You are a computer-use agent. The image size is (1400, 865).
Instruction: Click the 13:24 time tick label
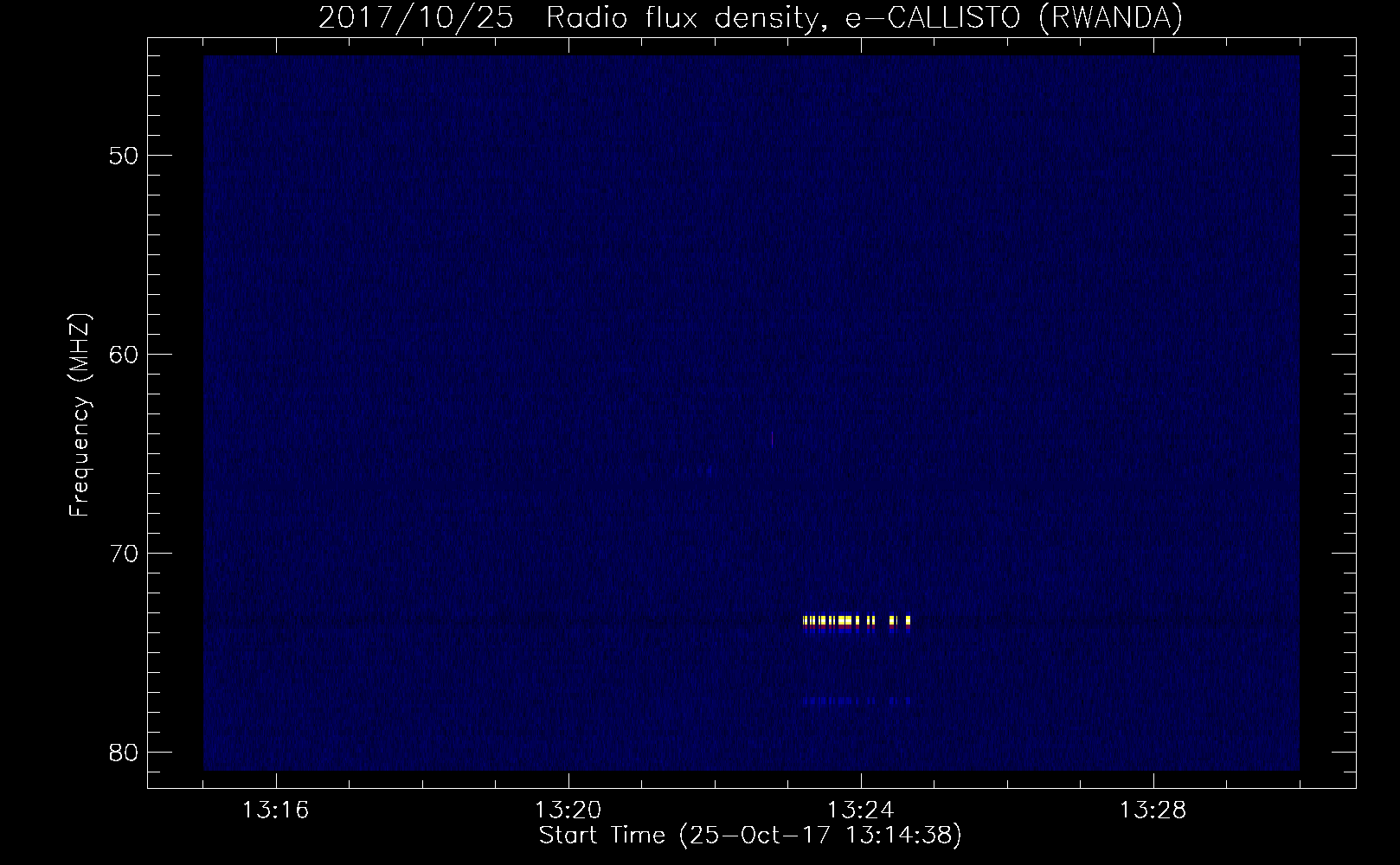click(x=861, y=811)
